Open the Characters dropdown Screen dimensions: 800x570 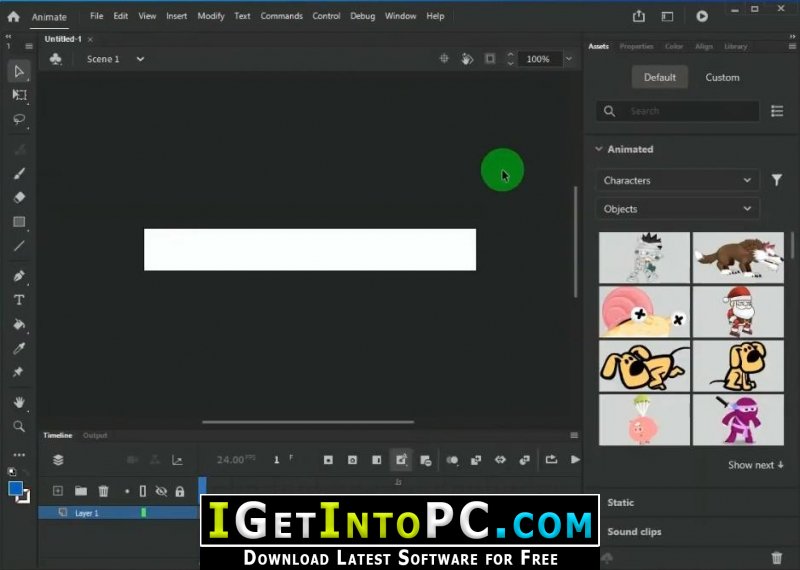pyautogui.click(x=677, y=180)
